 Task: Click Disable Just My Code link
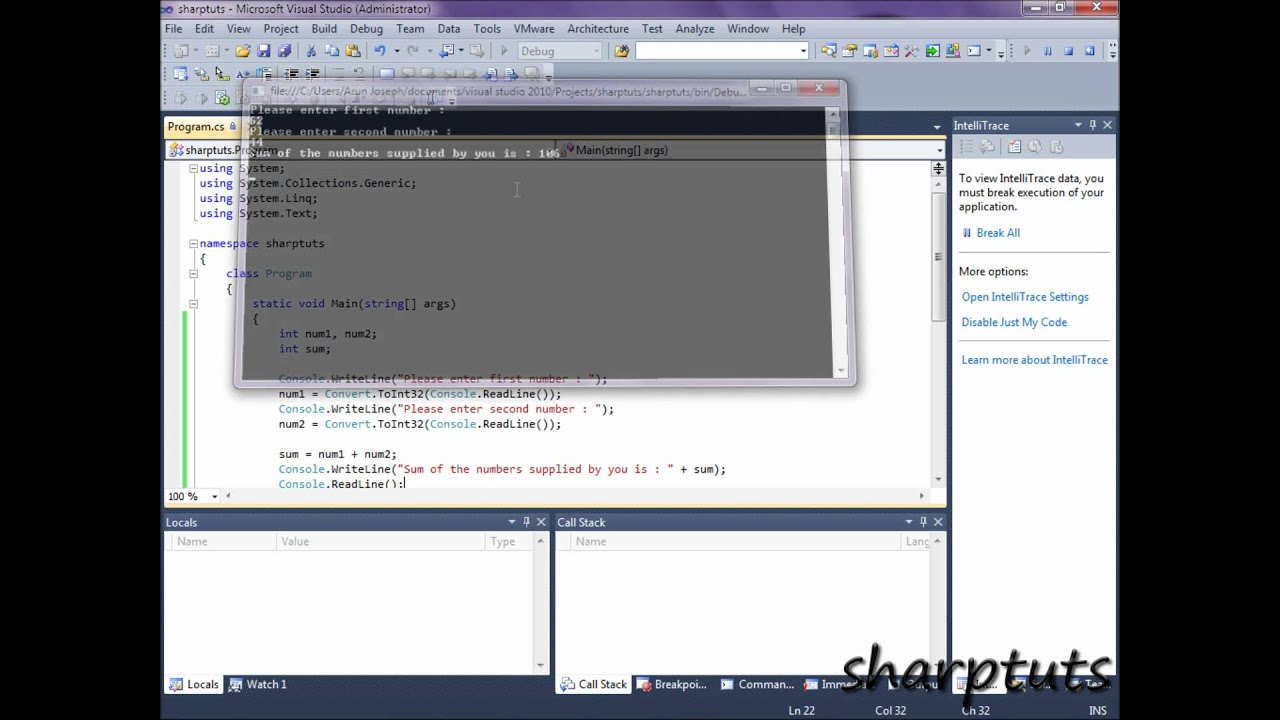coord(1014,322)
